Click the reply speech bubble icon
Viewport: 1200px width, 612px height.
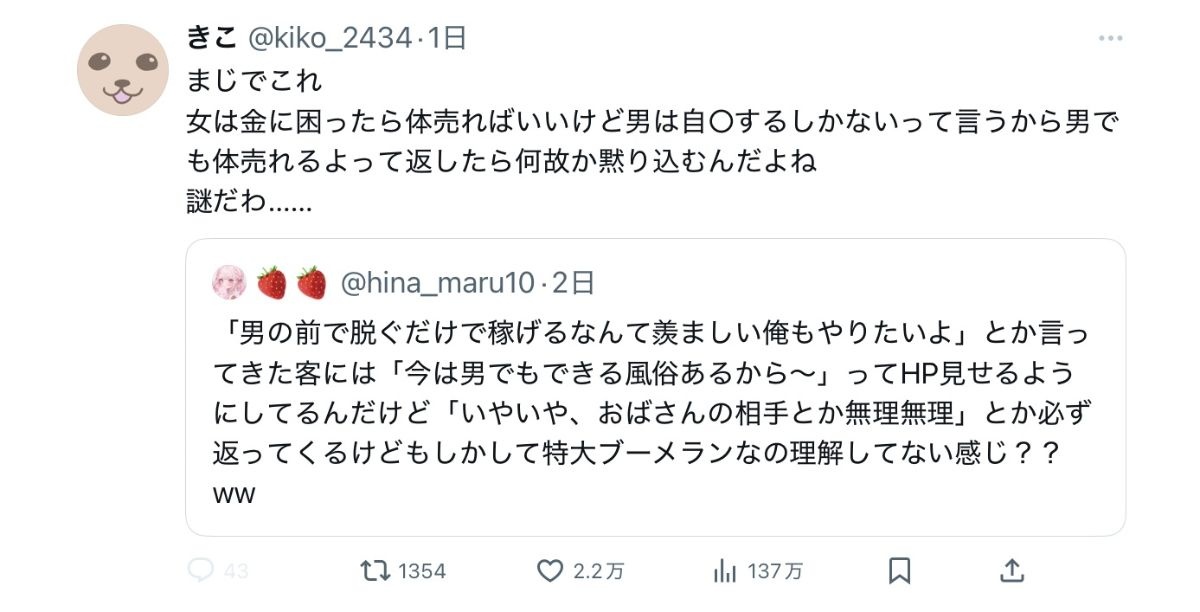point(201,571)
